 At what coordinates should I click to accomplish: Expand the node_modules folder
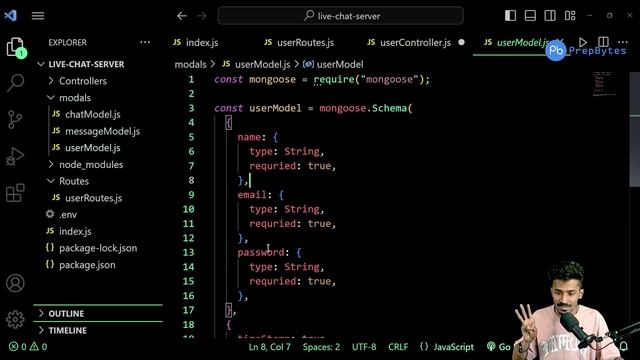coord(91,165)
